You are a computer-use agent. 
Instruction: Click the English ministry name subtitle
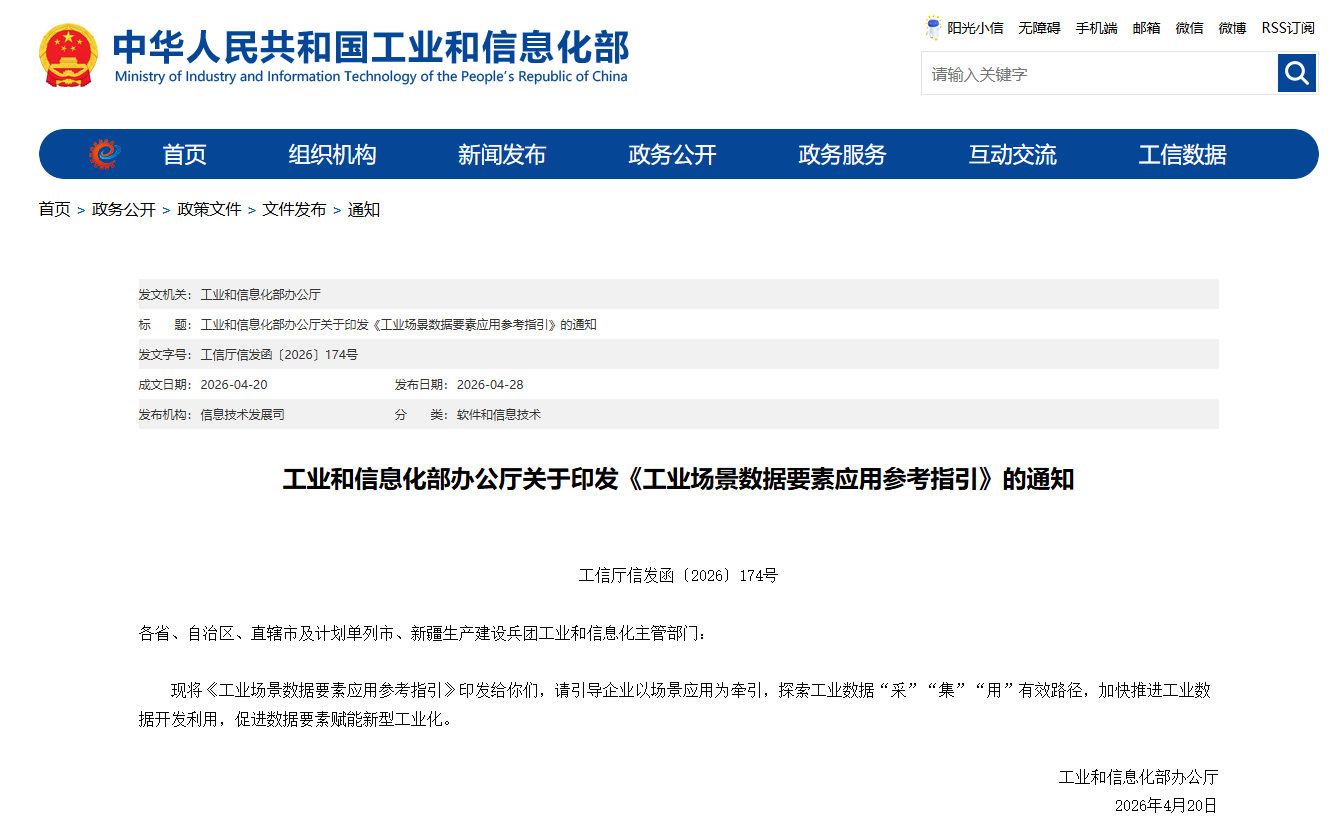click(x=371, y=77)
